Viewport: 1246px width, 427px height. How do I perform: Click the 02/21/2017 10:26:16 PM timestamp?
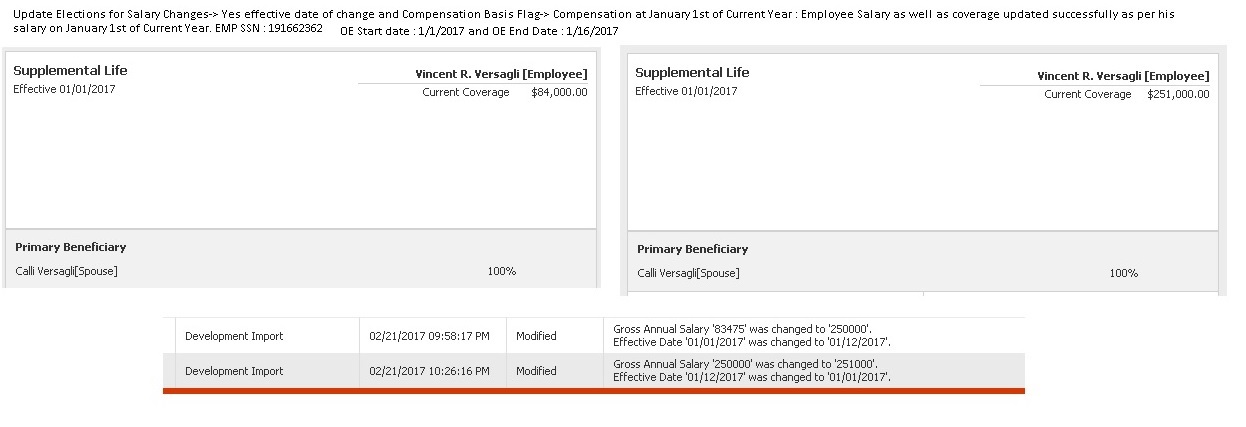429,371
